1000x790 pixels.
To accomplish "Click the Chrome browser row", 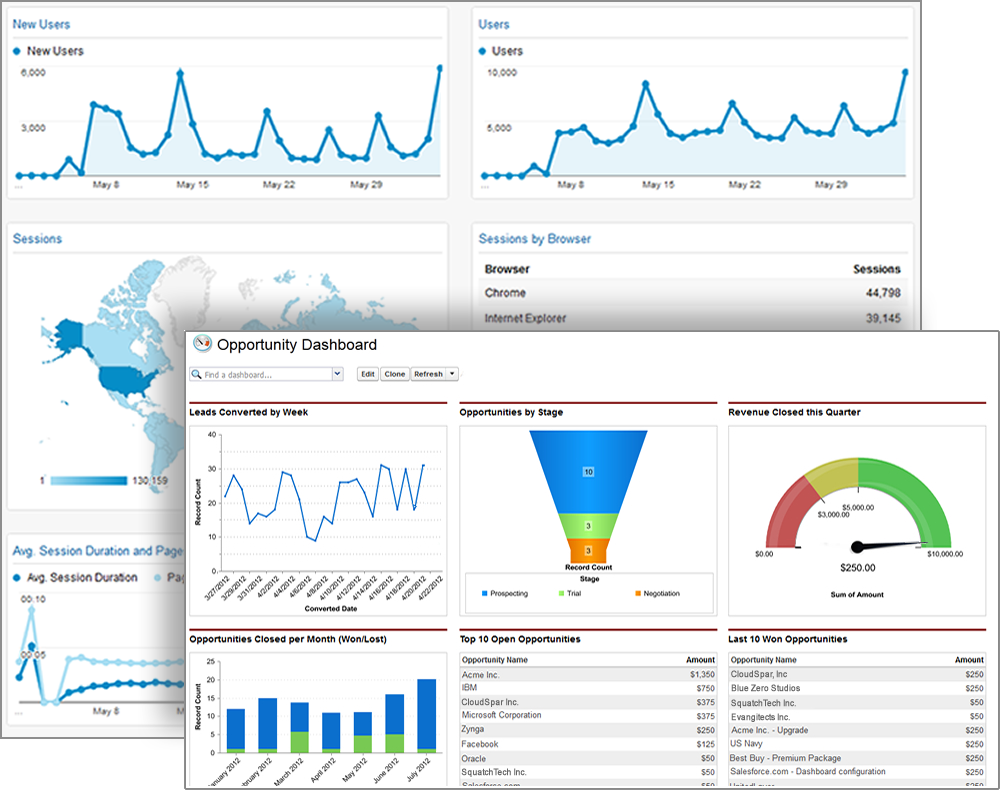I will pos(693,293).
